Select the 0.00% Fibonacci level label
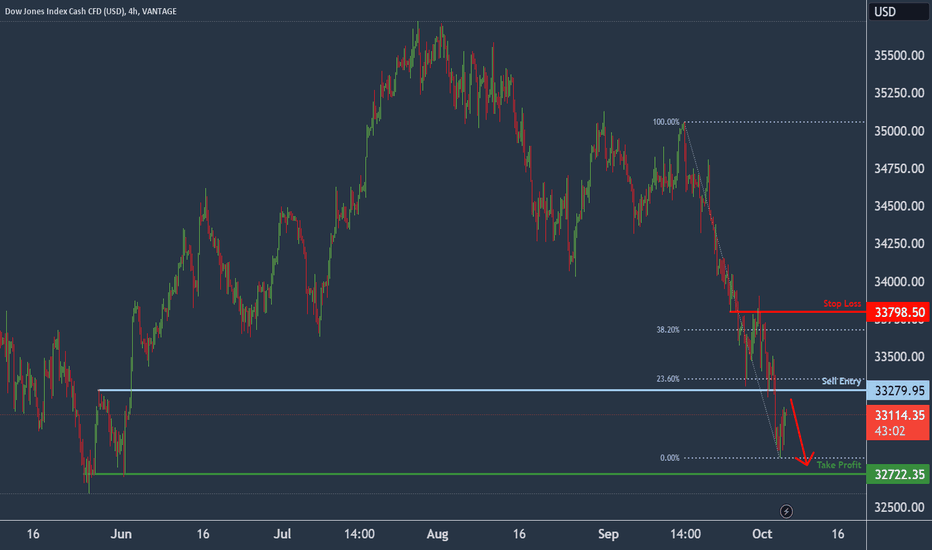Viewport: 932px width, 550px height. pos(669,458)
